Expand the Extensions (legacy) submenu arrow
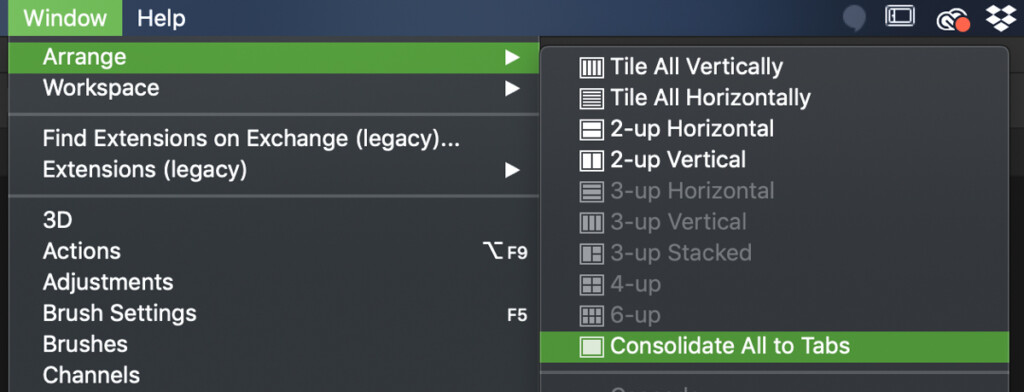Screen dimensions: 1024x392 pyautogui.click(x=512, y=171)
